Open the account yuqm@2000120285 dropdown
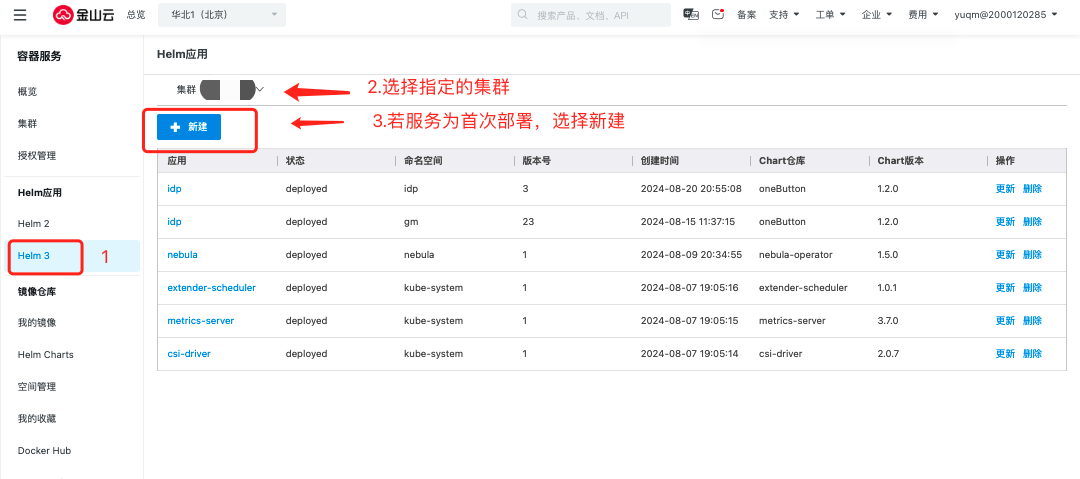Viewport: 1080px width, 479px height. [1006, 15]
